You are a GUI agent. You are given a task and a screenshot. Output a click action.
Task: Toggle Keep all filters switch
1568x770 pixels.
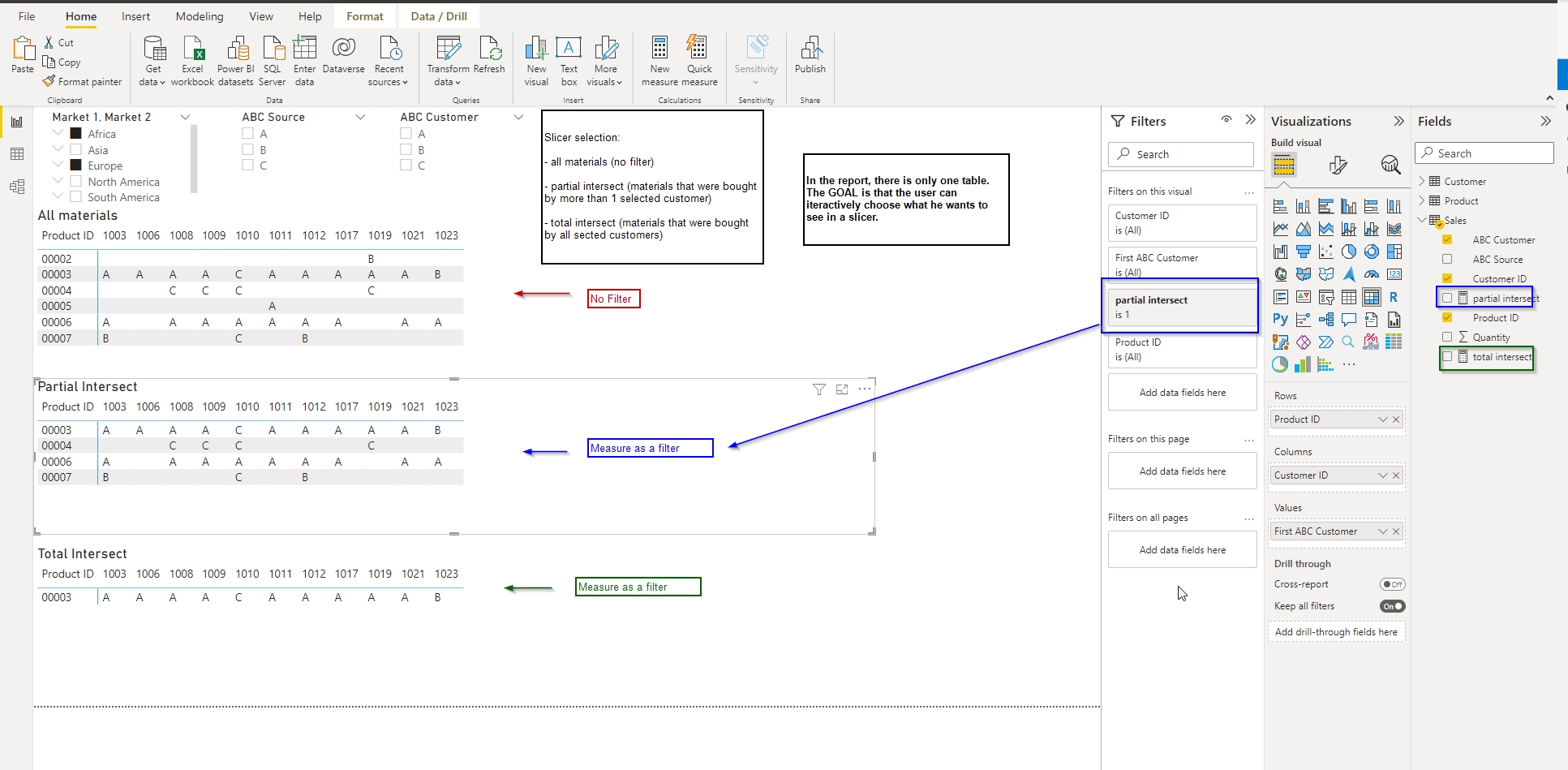coord(1392,606)
